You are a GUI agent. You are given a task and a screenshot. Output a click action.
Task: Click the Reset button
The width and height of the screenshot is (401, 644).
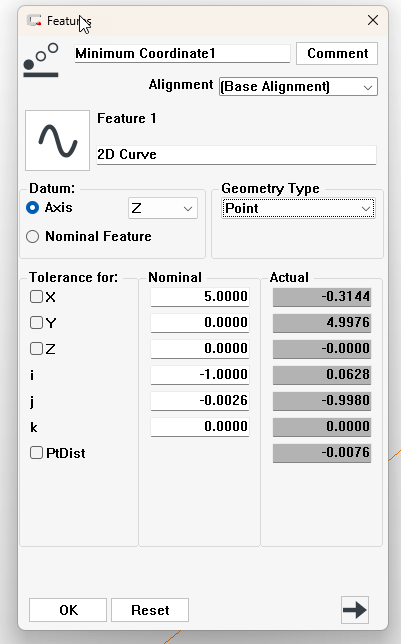pyautogui.click(x=150, y=610)
